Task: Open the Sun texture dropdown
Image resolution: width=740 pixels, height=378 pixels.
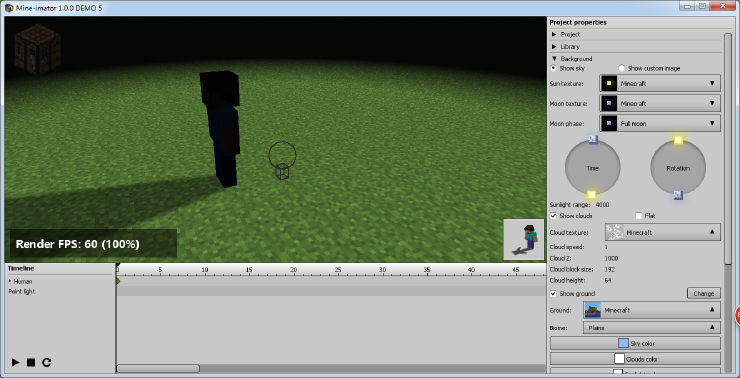Action: coord(660,84)
